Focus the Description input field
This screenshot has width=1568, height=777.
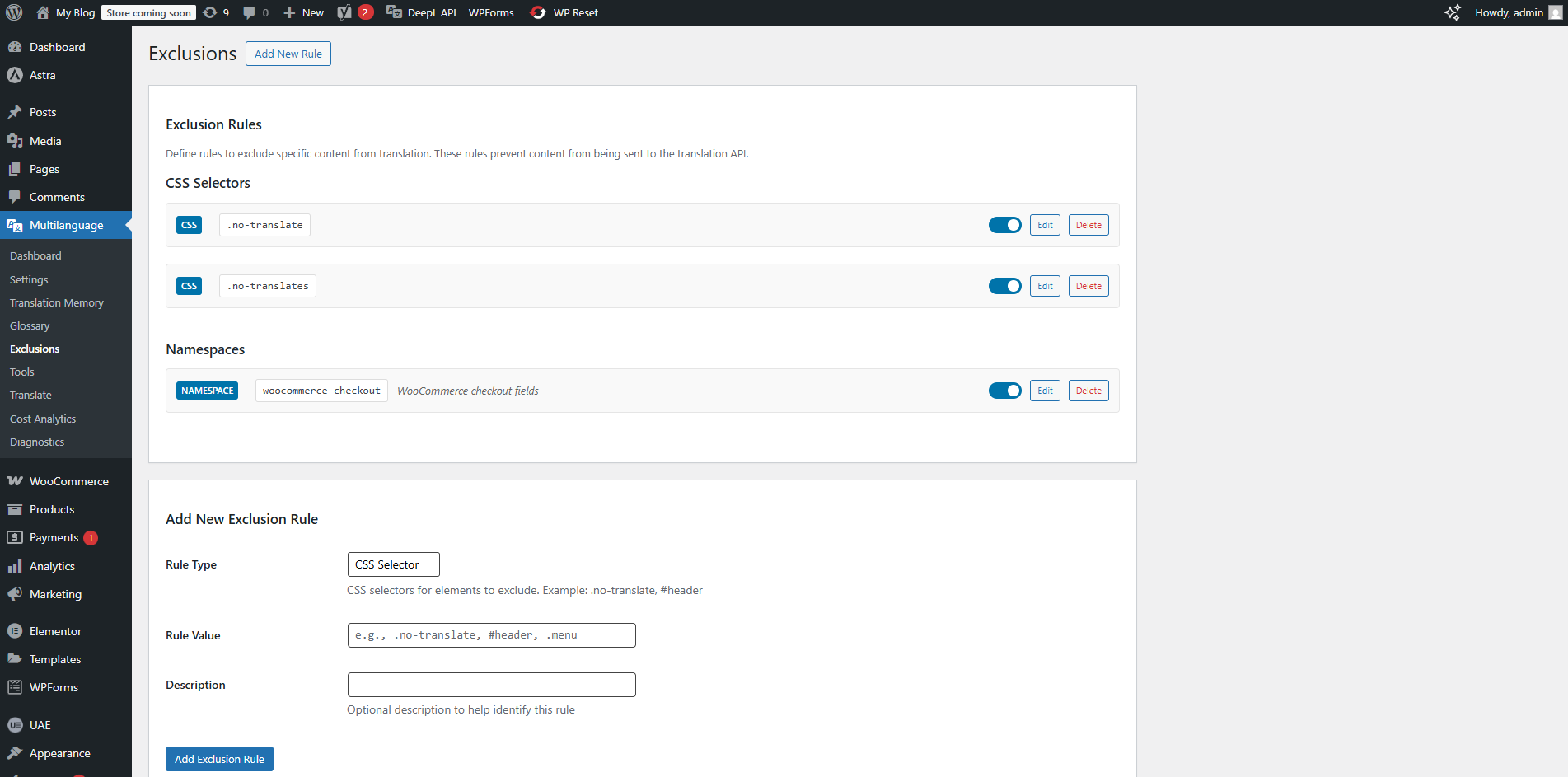tap(492, 685)
